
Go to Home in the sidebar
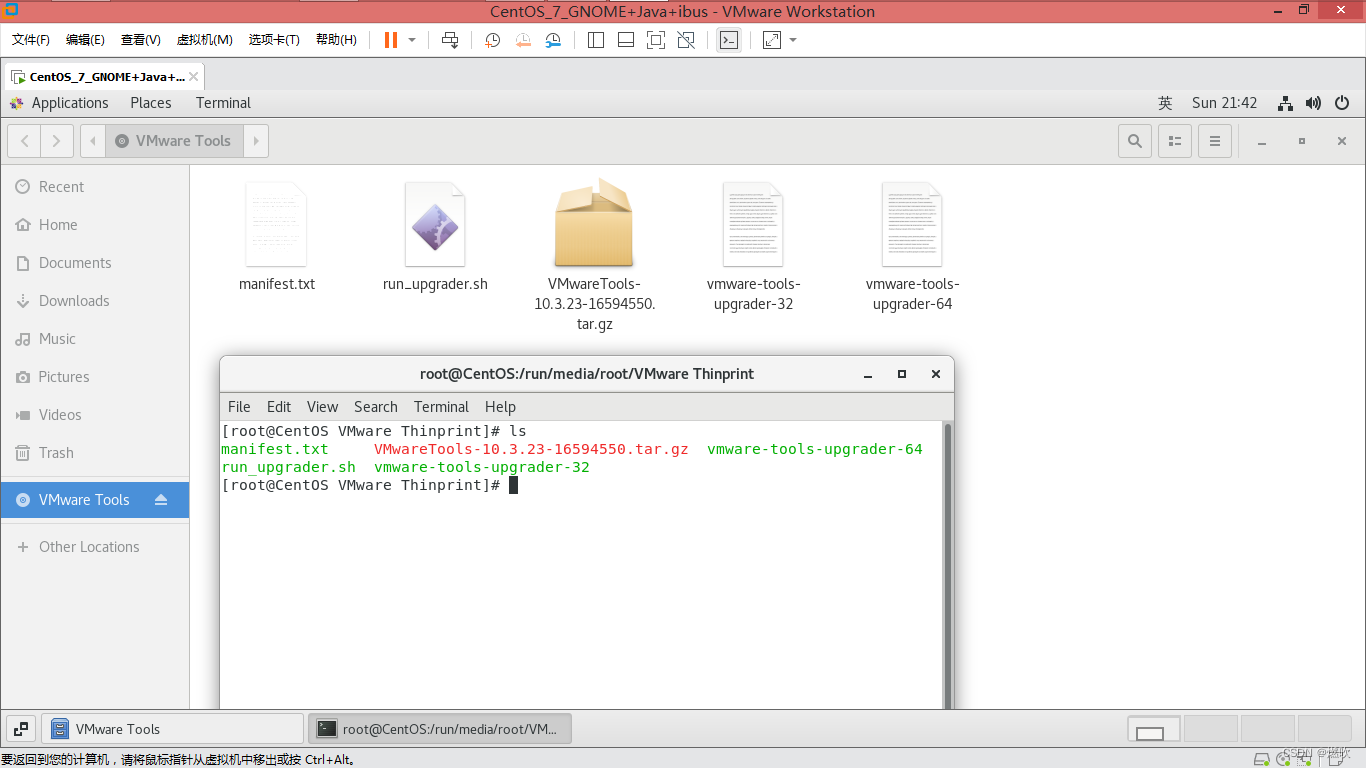[x=95, y=225]
